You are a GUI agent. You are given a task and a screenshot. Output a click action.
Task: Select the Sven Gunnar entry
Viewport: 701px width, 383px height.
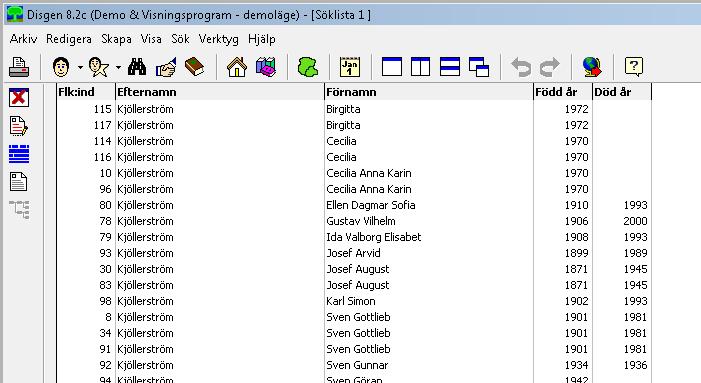(x=357, y=365)
